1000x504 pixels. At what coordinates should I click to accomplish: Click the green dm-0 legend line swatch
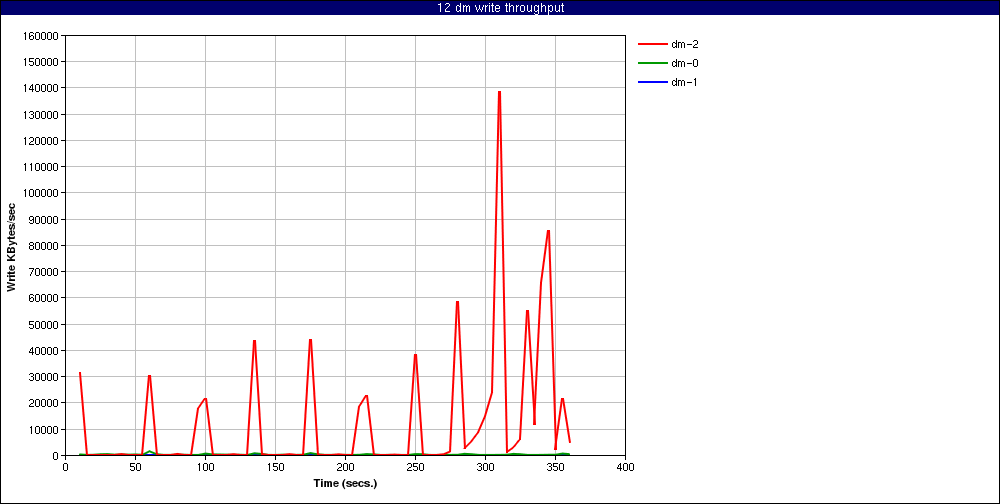[x=652, y=63]
